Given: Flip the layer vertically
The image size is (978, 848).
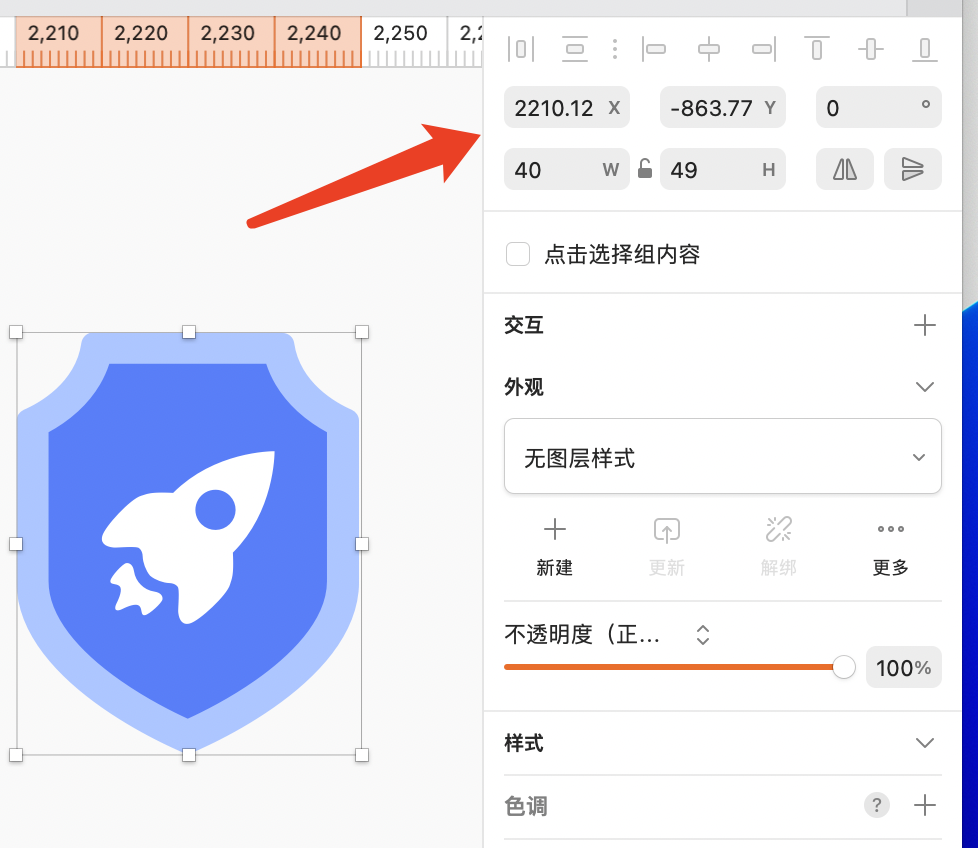Looking at the screenshot, I should pos(912,169).
